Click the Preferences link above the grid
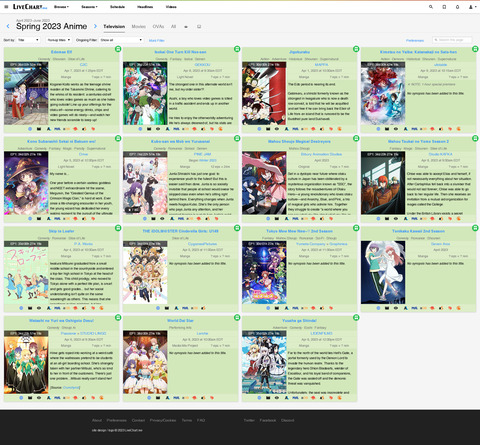The width and height of the screenshot is (480, 445). click(x=415, y=40)
